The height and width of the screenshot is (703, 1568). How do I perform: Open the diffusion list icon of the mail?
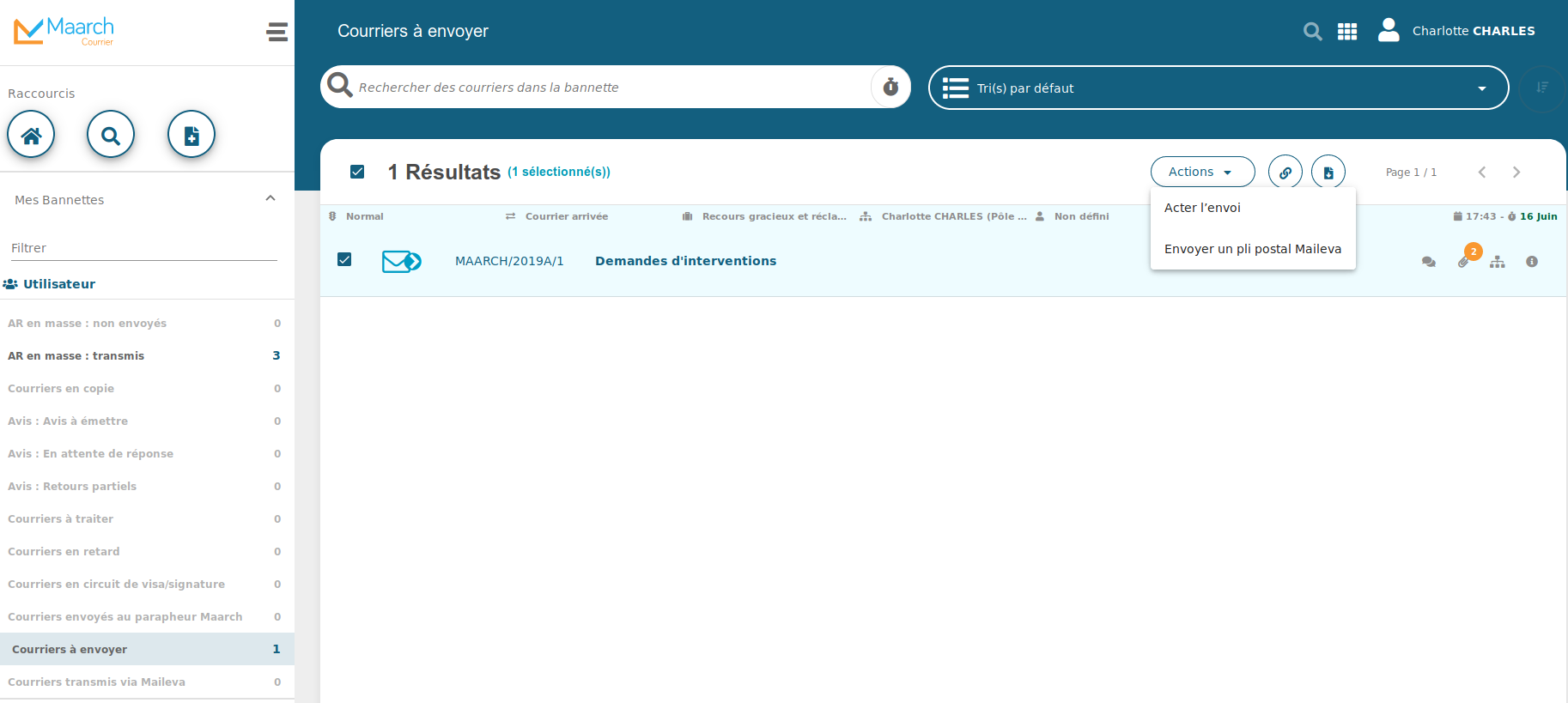[1498, 262]
